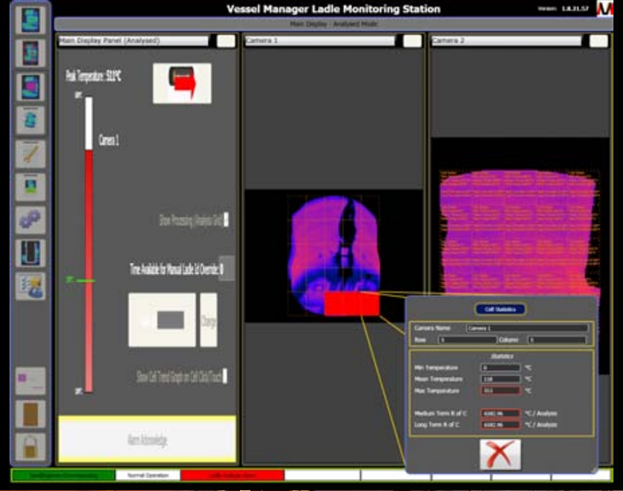Screen dimensions: 623x491
Task: Toggle Show Processing Analysis Grid checkbox
Action: point(227,219)
